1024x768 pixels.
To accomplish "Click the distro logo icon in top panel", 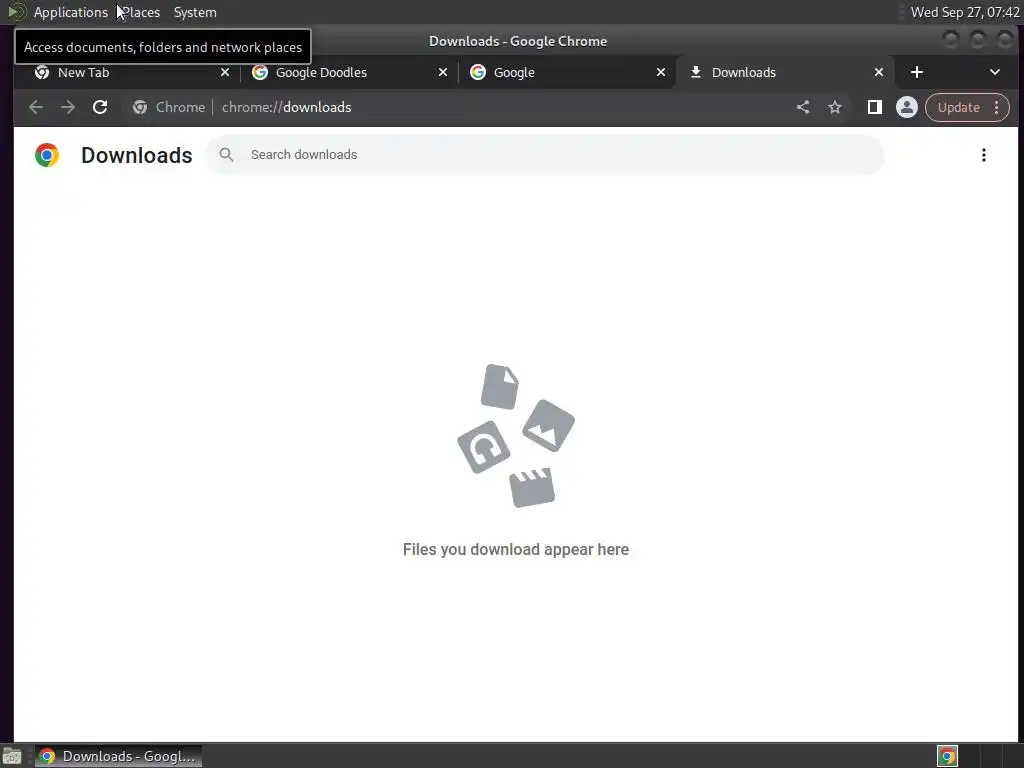I will coord(16,12).
